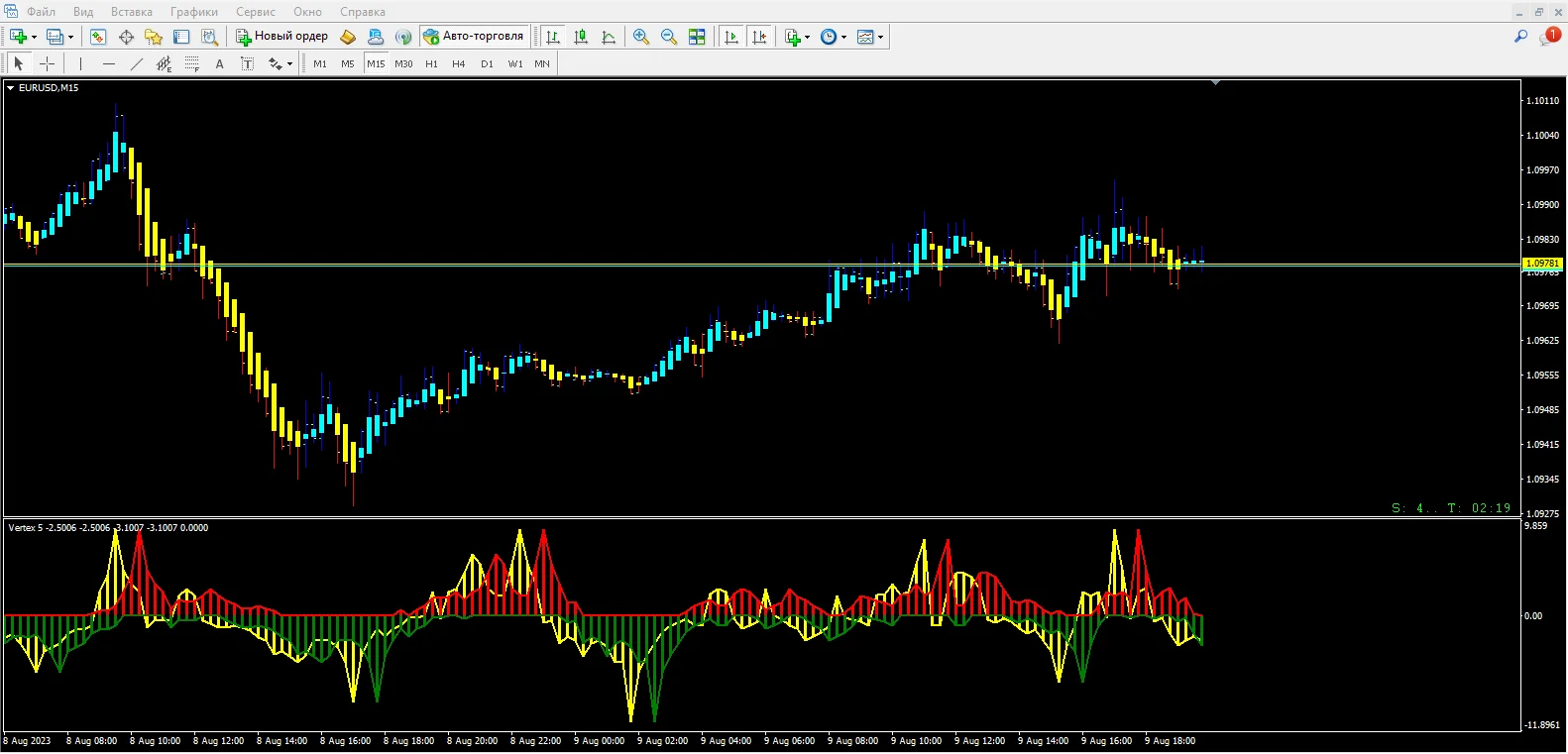Choose the text 'A' tool
The image size is (1568, 754).
220,63
